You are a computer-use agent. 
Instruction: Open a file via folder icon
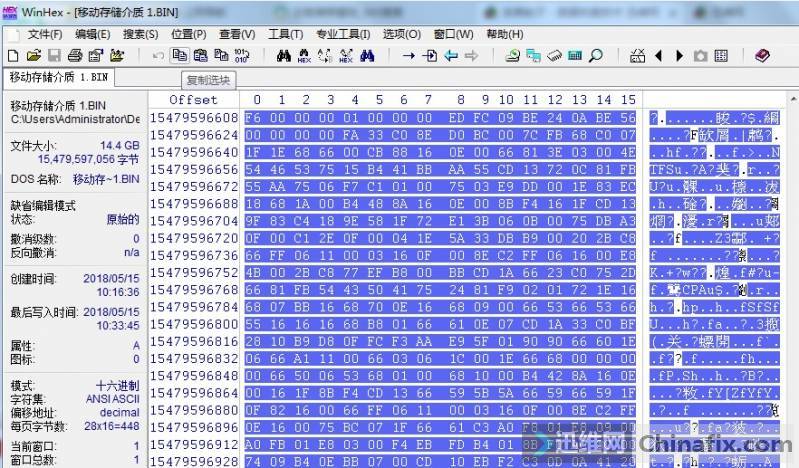point(34,56)
